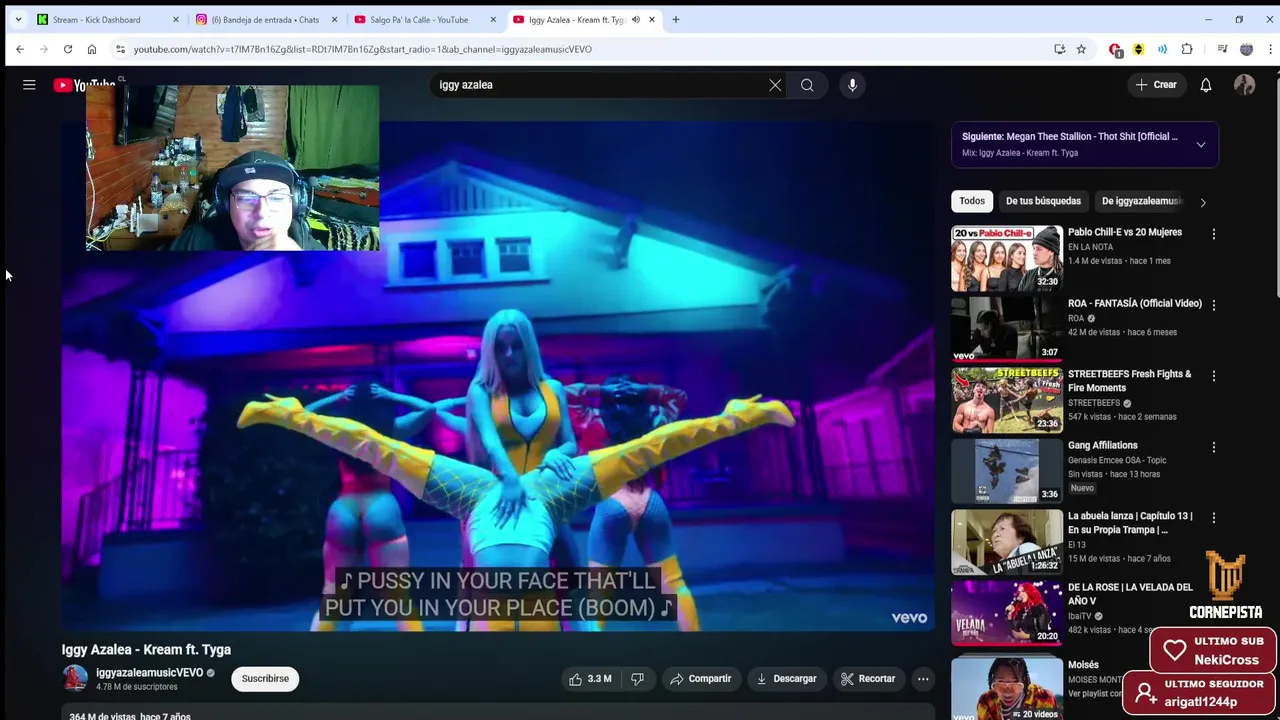Bookmark this page with the star
Screen dimensions: 1280x720
click(x=1081, y=49)
